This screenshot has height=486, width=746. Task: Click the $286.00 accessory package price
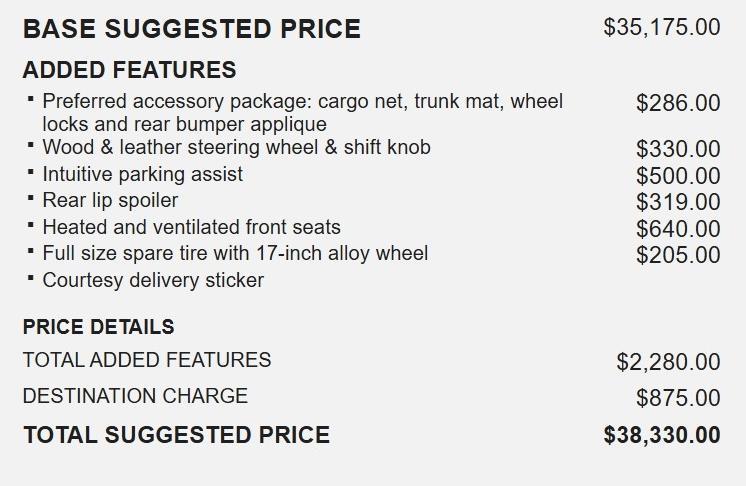coord(677,102)
